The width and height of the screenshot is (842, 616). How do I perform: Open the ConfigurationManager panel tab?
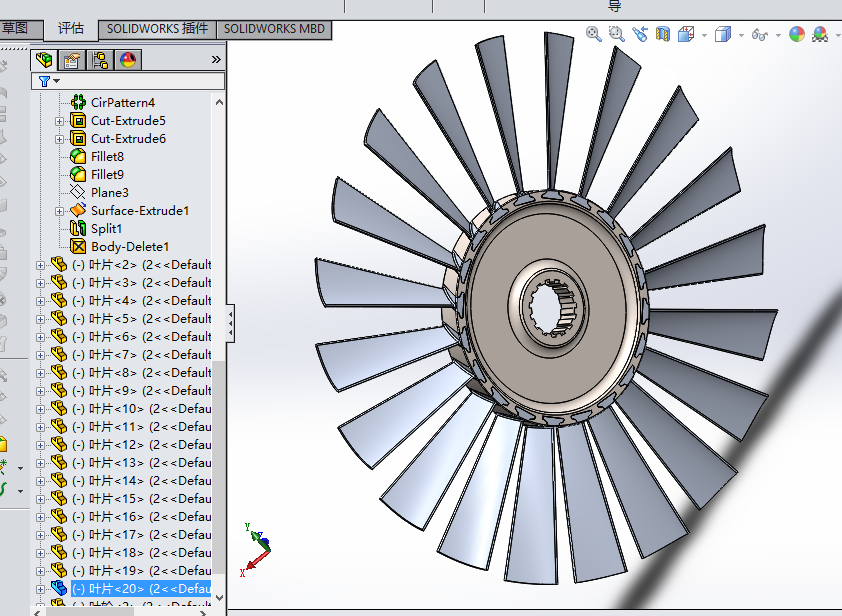[x=100, y=60]
